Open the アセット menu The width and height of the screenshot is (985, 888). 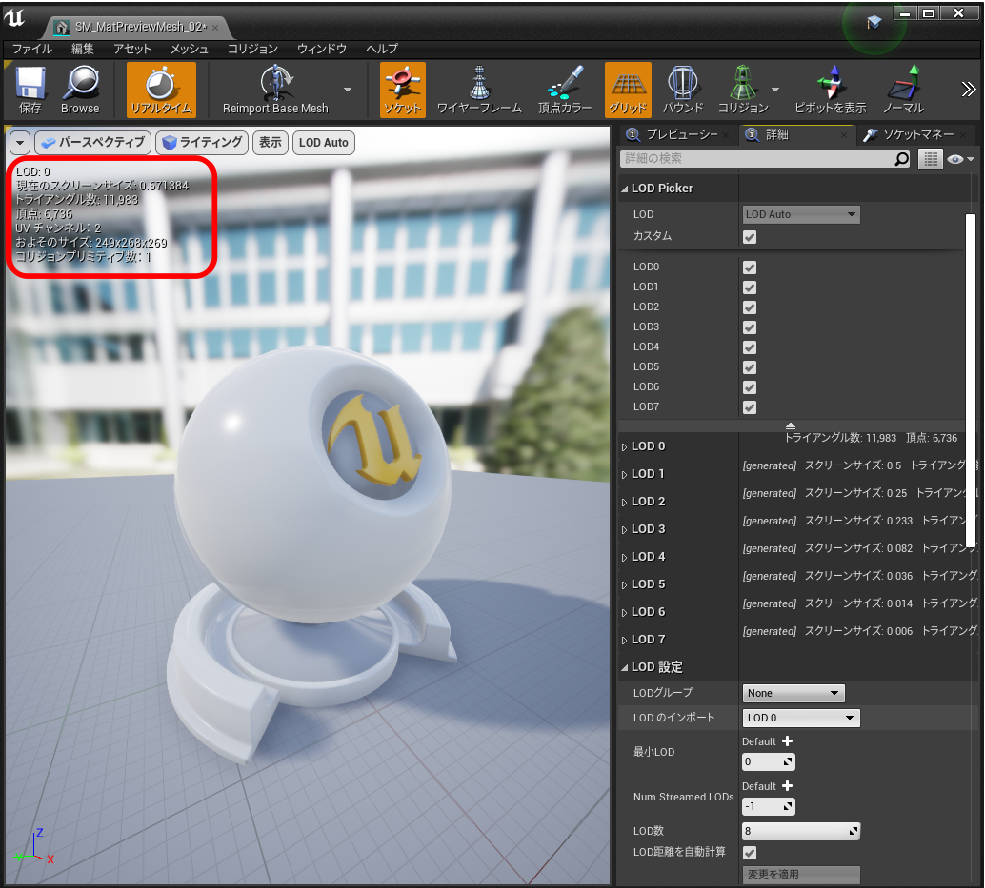tap(132, 48)
